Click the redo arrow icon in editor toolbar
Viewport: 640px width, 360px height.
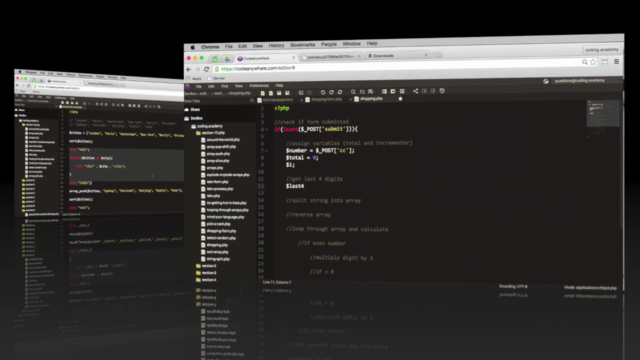pos(331,92)
